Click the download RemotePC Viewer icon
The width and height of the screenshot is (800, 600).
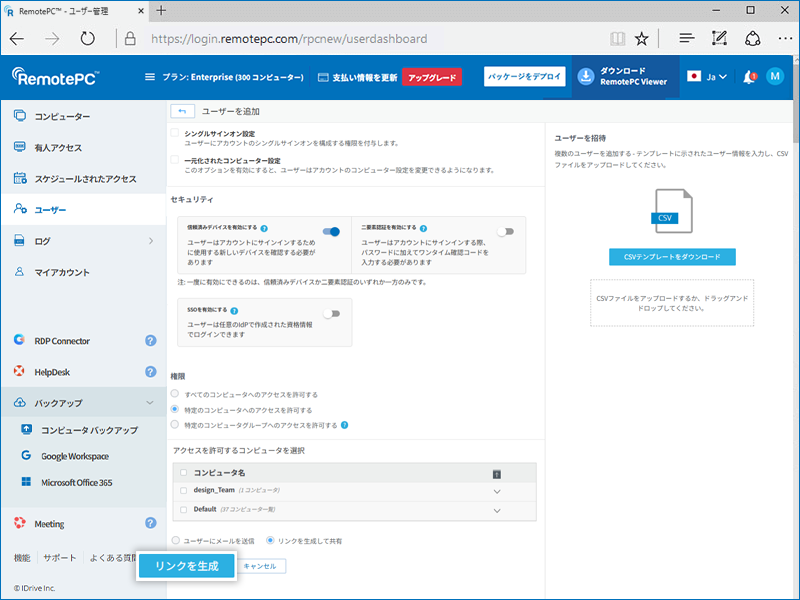(x=586, y=77)
